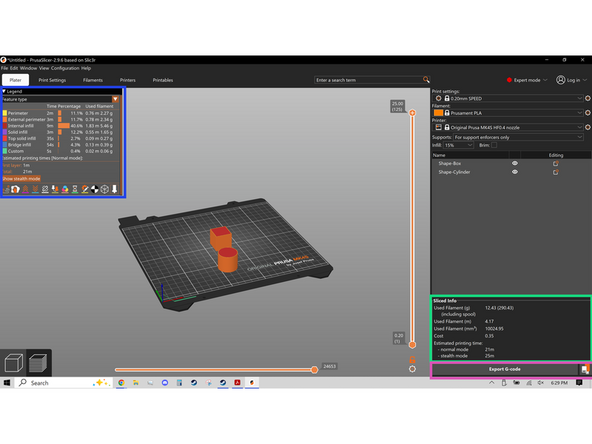Switch to Filaments tab
The width and height of the screenshot is (592, 444).
(92, 80)
